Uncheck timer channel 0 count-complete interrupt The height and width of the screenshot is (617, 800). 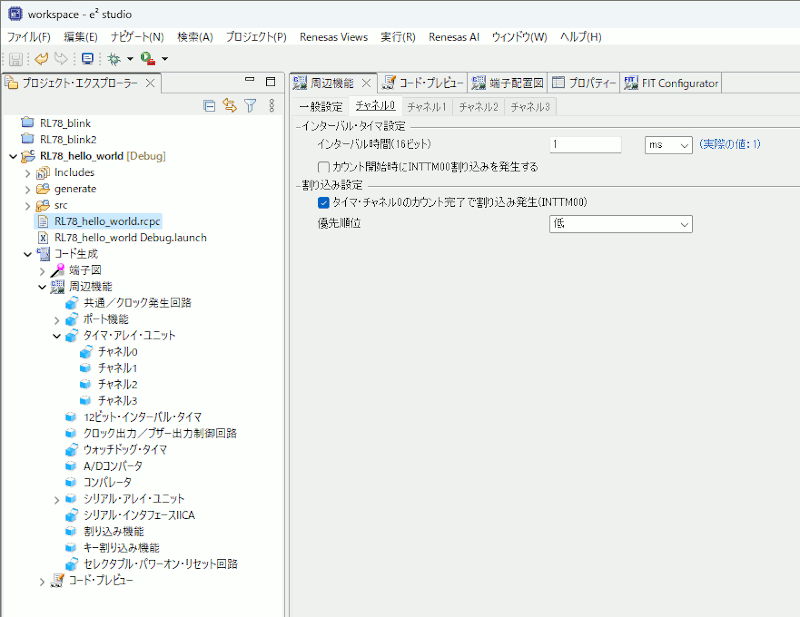pos(323,202)
